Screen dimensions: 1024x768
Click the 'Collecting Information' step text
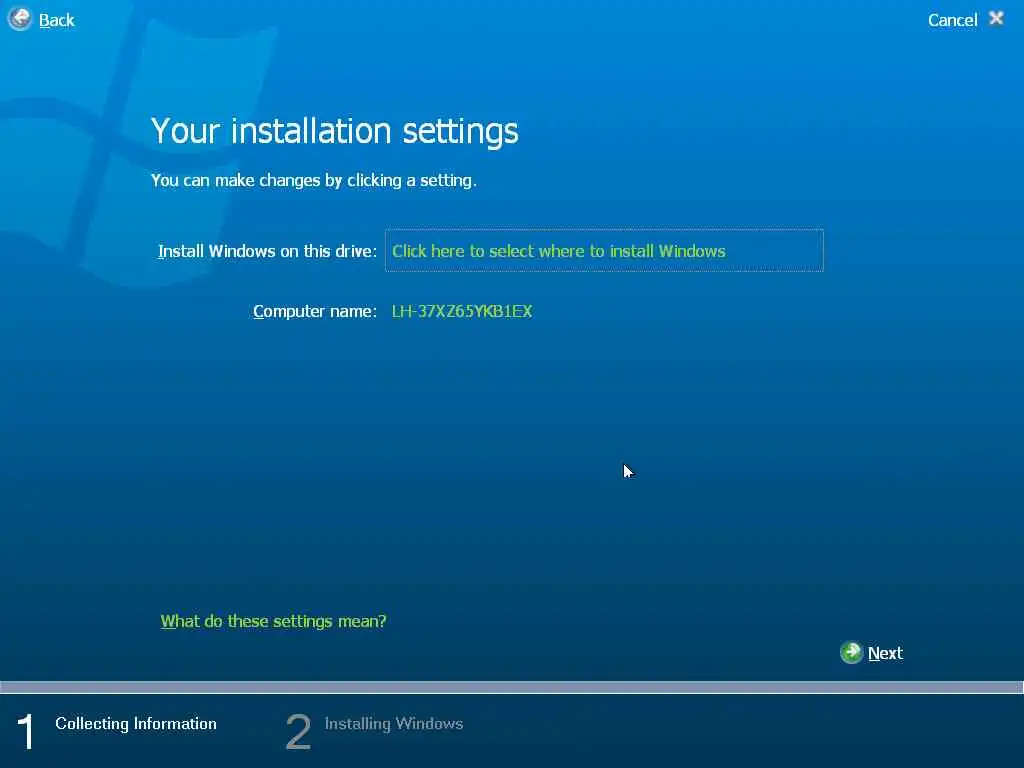tap(136, 724)
